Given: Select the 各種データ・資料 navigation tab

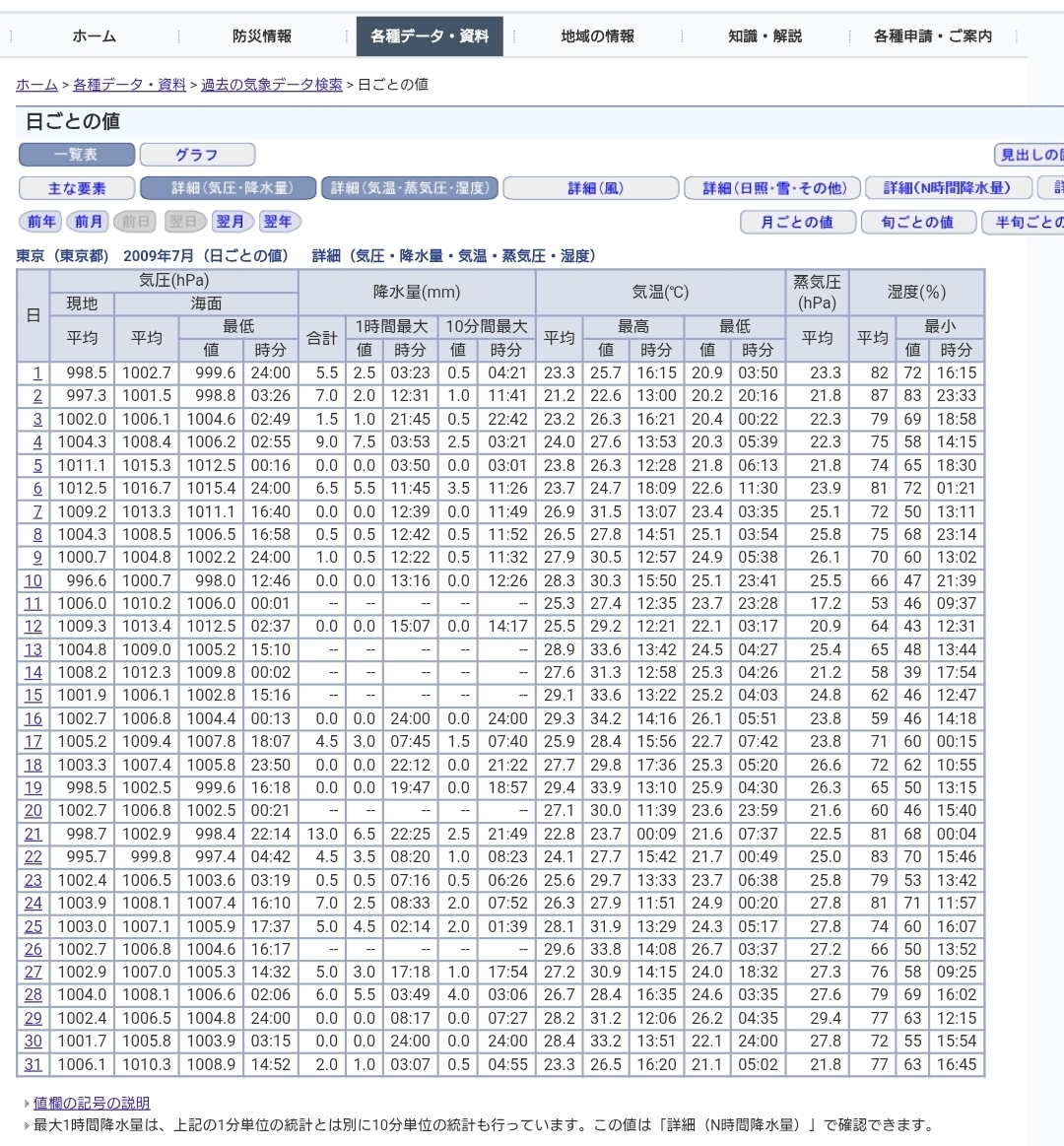Looking at the screenshot, I should 429,36.
